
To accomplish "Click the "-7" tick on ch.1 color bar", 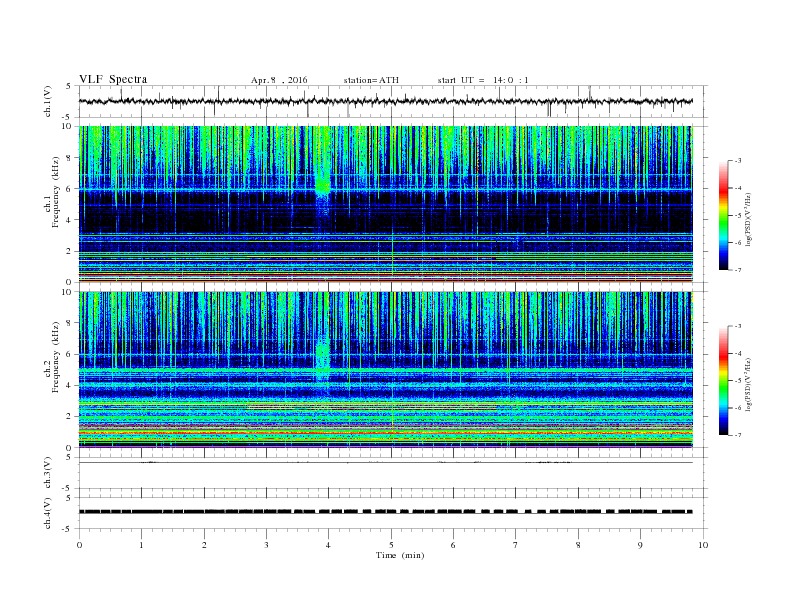I will (738, 270).
